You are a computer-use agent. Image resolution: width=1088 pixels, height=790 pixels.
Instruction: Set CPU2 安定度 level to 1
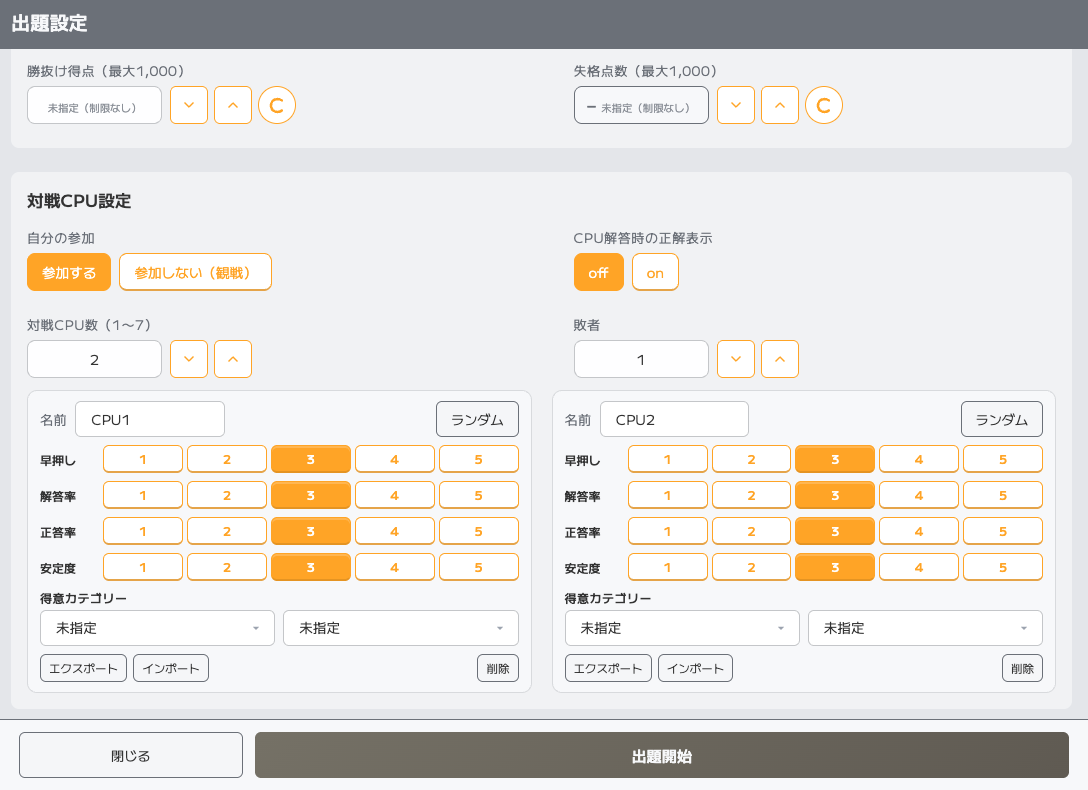pos(668,567)
